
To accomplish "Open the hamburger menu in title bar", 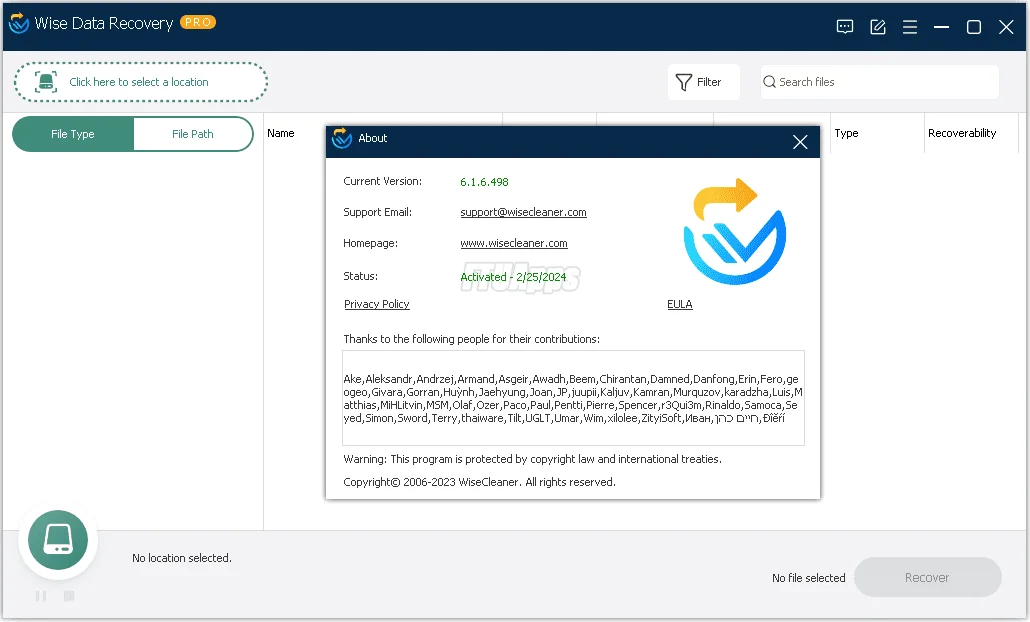I will [x=910, y=27].
